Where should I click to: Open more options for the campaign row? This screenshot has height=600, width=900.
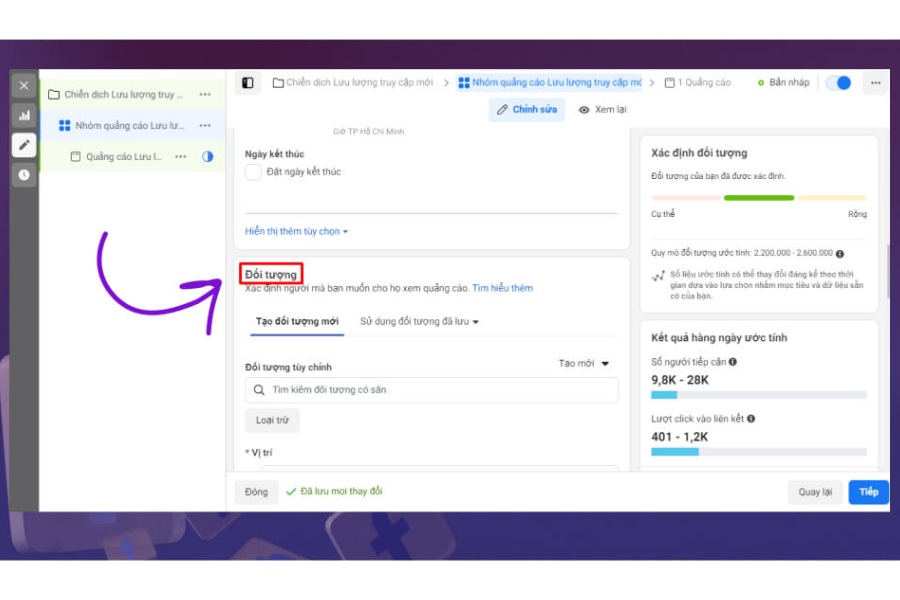coord(205,94)
